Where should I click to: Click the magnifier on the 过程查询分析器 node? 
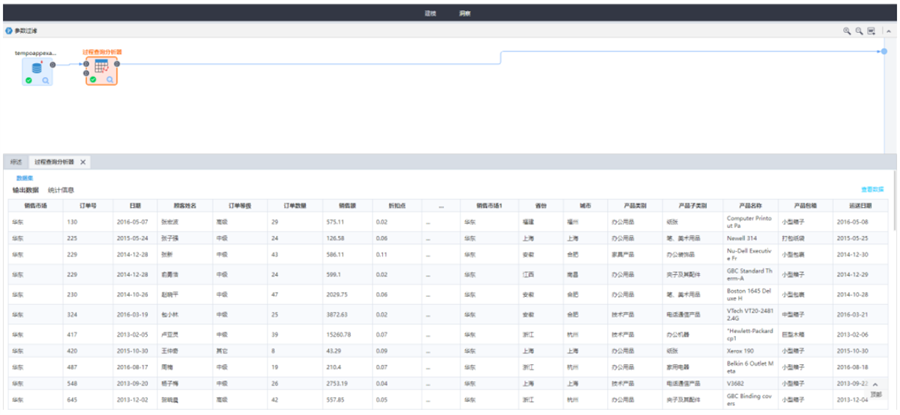[110, 80]
